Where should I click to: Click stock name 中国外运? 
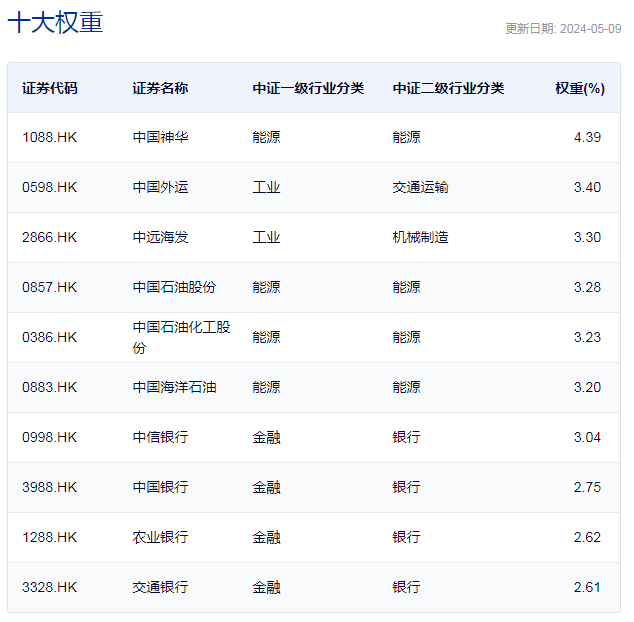160,188
